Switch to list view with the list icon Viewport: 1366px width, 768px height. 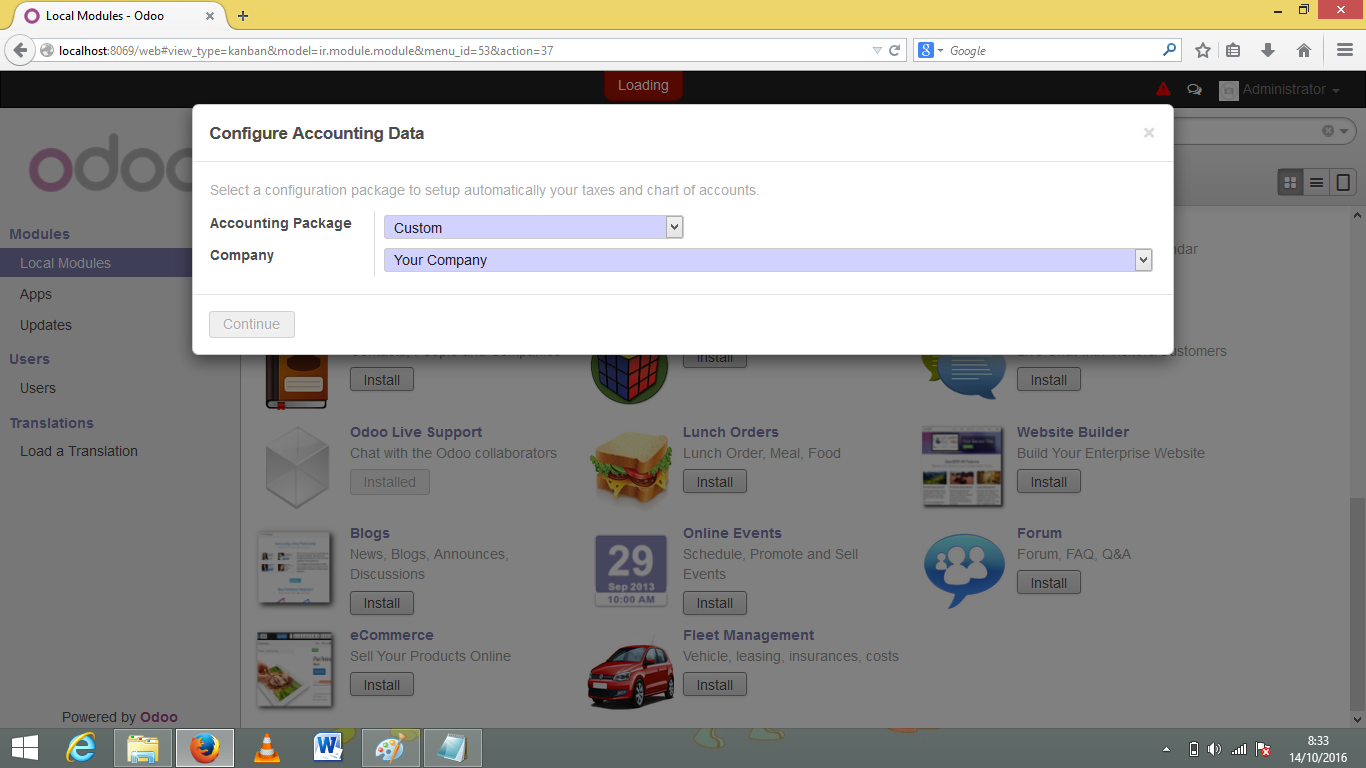(1316, 182)
